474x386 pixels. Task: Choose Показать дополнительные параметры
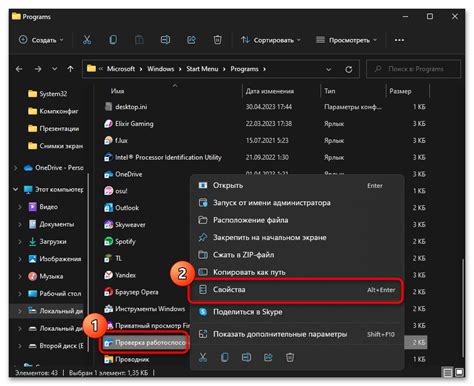click(297, 334)
